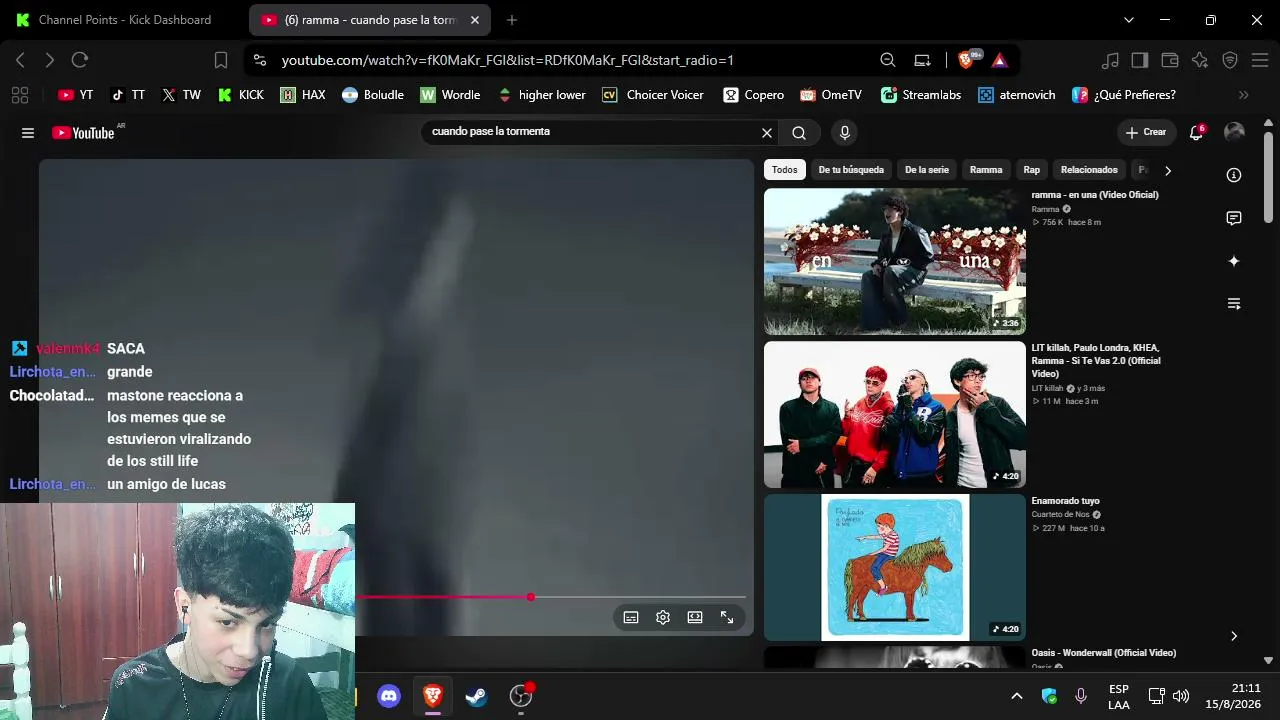The width and height of the screenshot is (1280, 720).
Task: Toggle subtitles on the video player
Action: point(631,618)
